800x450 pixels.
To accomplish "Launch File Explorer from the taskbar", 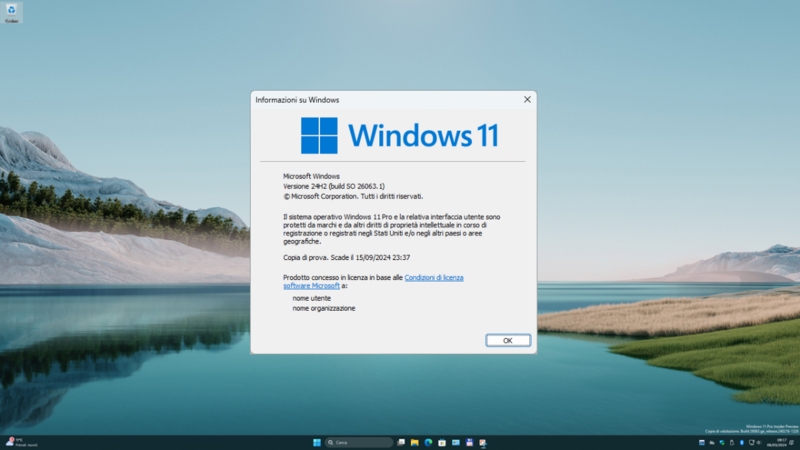I will pyautogui.click(x=414, y=442).
